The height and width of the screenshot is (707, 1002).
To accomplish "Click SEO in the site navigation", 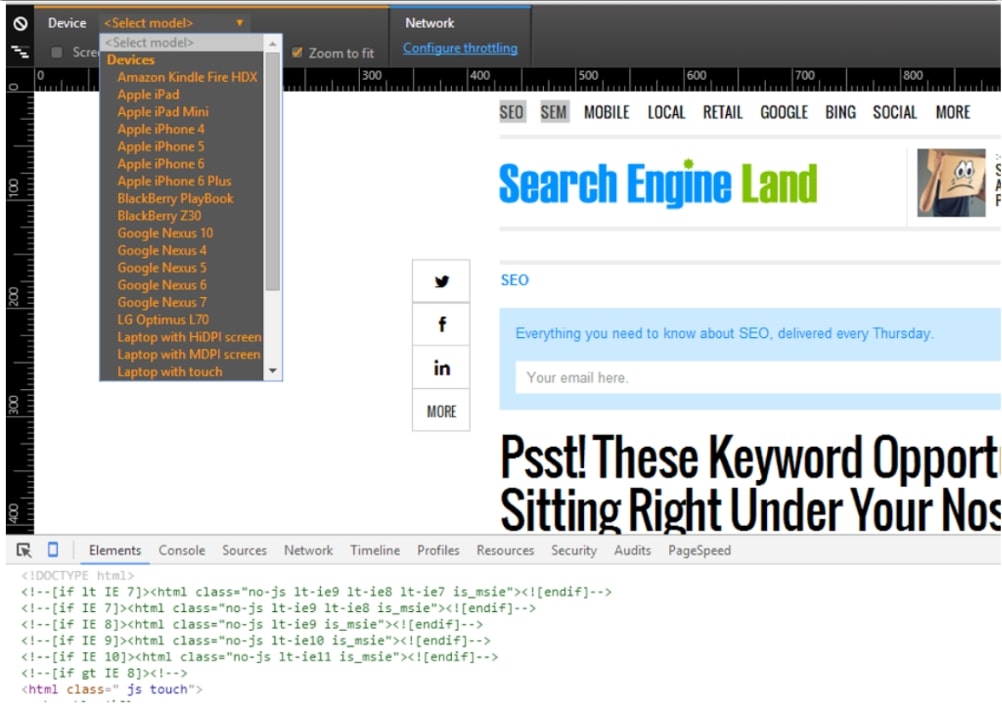I will [512, 113].
